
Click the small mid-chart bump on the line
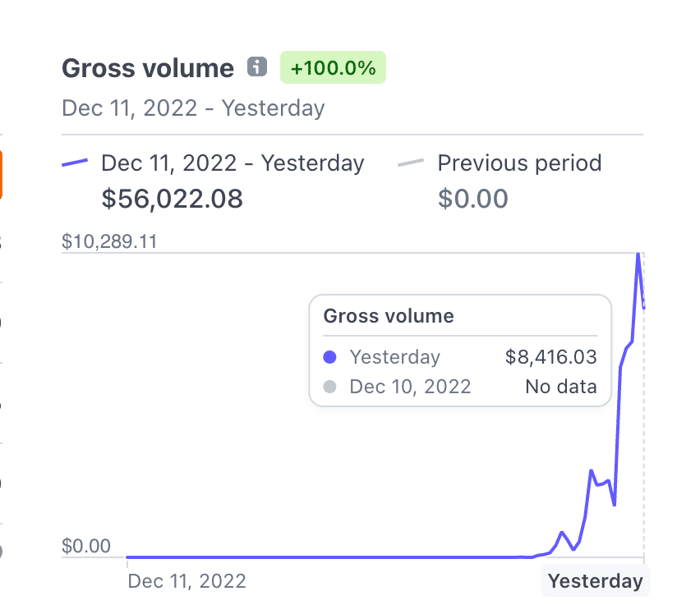[x=562, y=532]
